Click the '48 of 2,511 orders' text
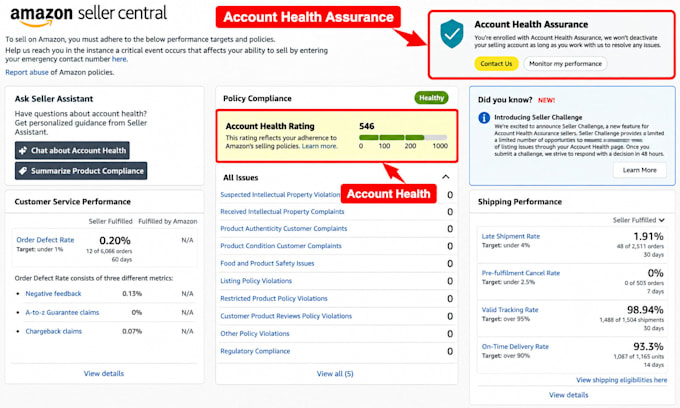 click(640, 246)
